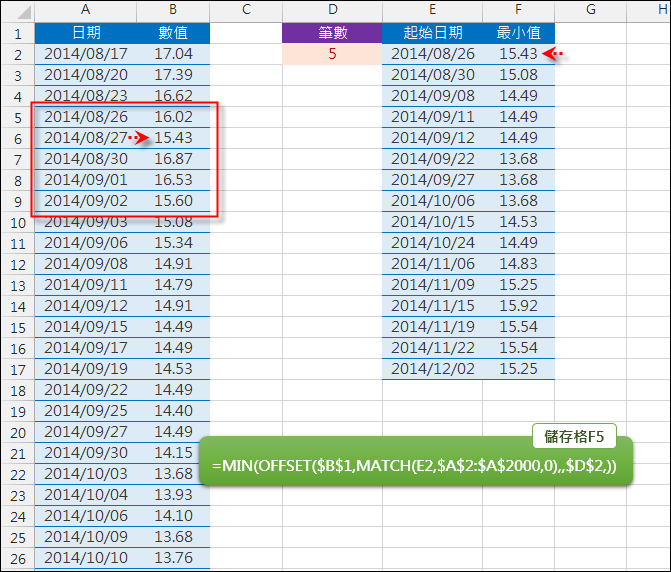This screenshot has height=572, width=671.
Task: Select cell with value 13.76
Action: click(173, 558)
